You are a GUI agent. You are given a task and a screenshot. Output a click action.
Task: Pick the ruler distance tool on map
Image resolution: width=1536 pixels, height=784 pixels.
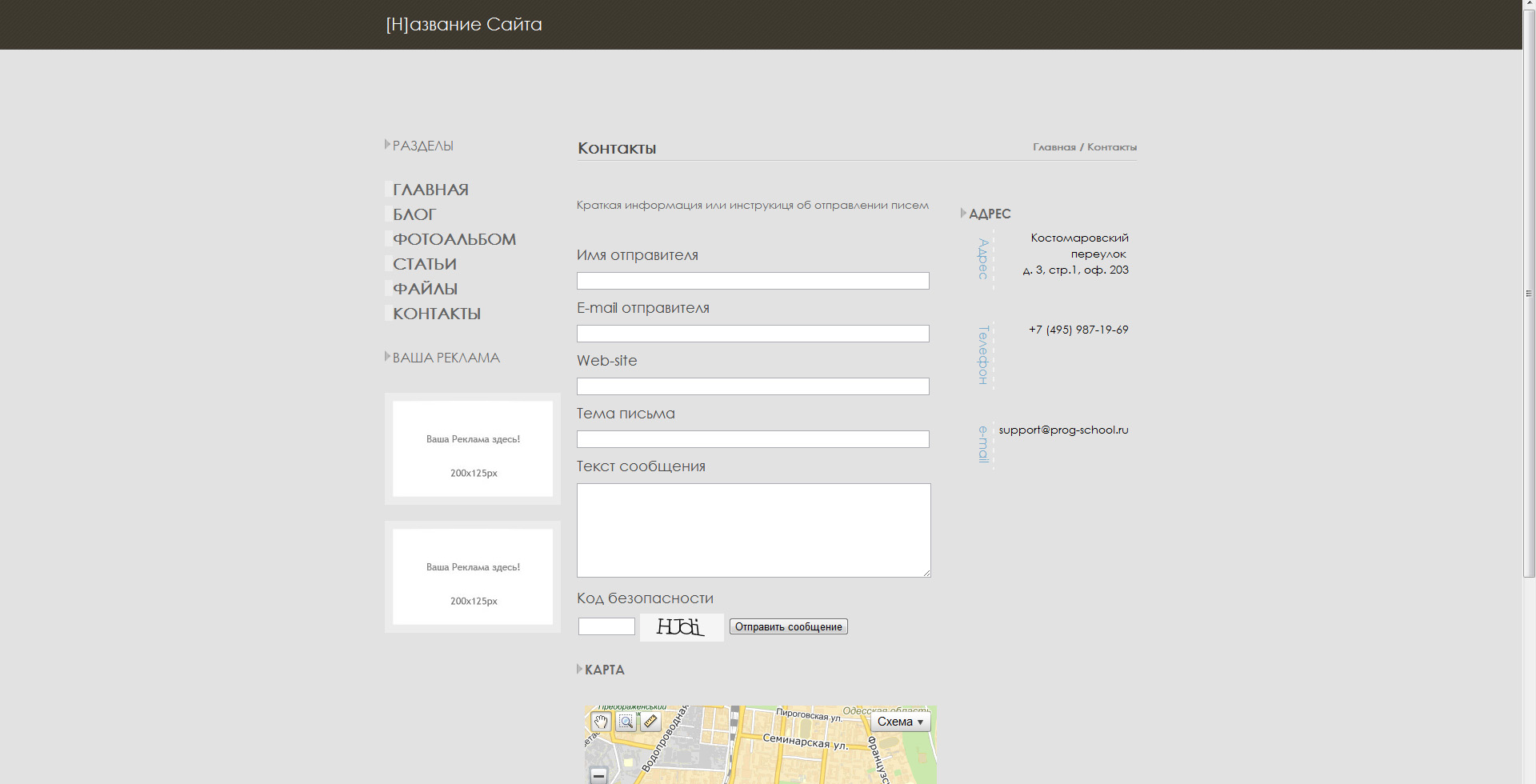pos(651,722)
